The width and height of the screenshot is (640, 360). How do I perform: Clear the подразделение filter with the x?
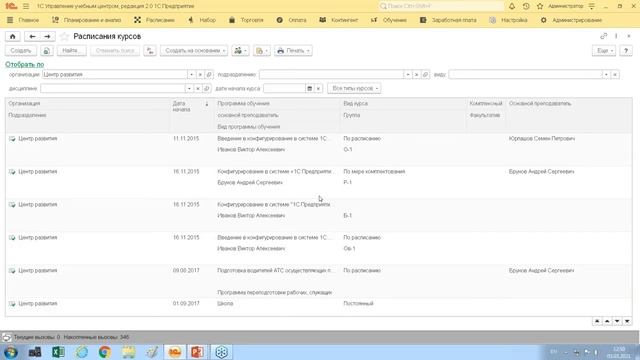(416, 75)
